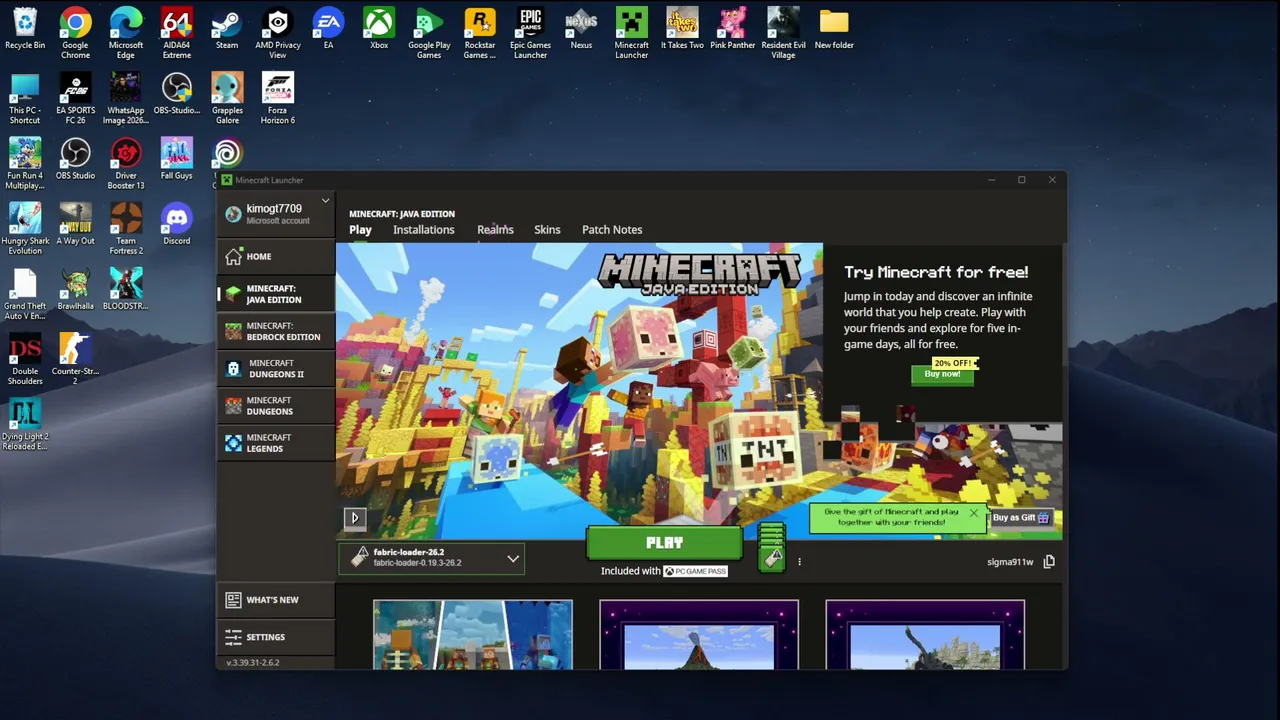Select the Pink Panther desktop shortcut

click(733, 29)
